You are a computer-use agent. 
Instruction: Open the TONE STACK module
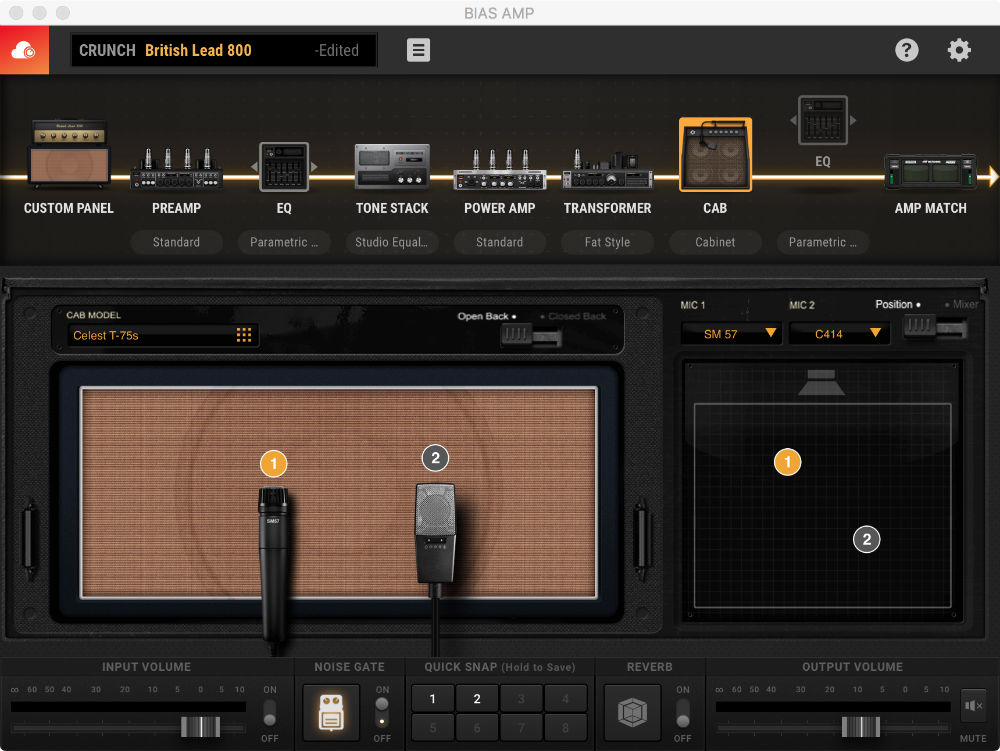tap(392, 165)
